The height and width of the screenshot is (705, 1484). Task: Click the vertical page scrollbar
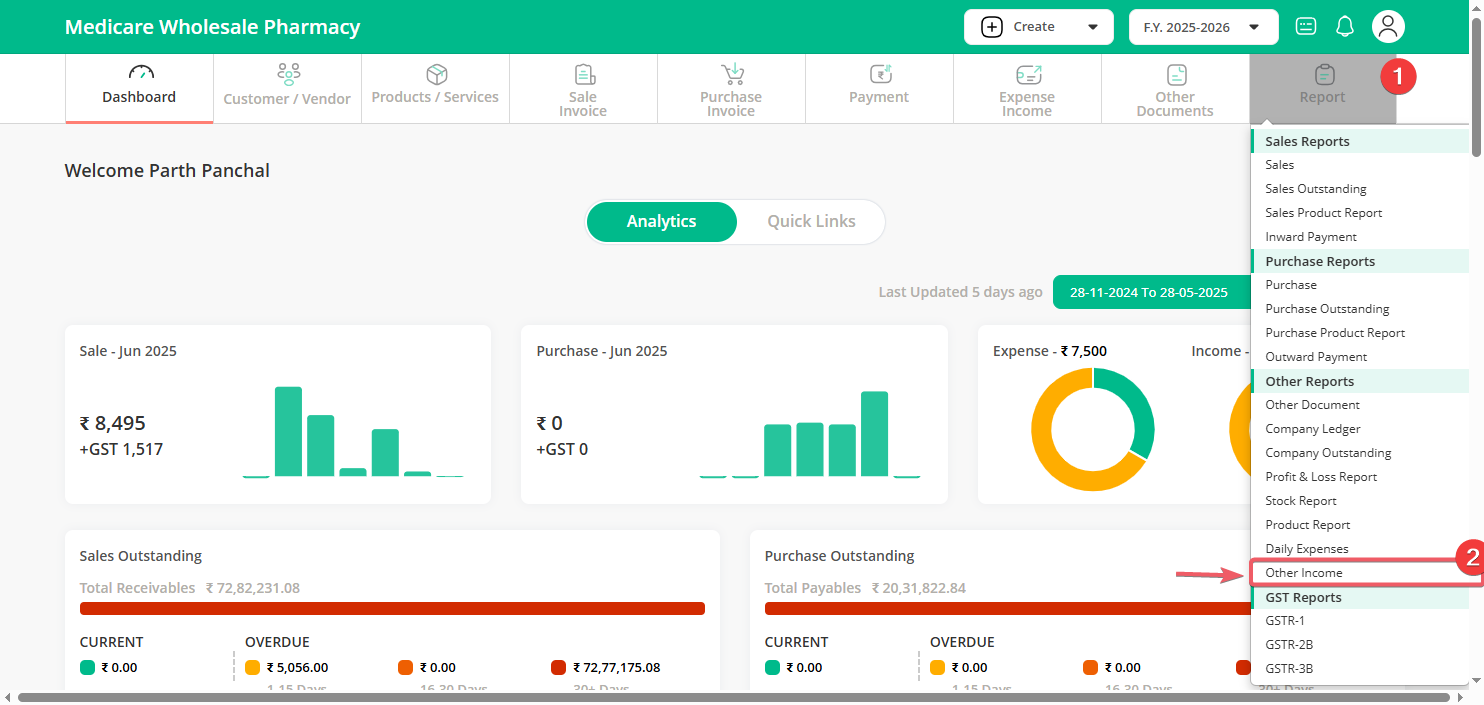(x=1476, y=88)
